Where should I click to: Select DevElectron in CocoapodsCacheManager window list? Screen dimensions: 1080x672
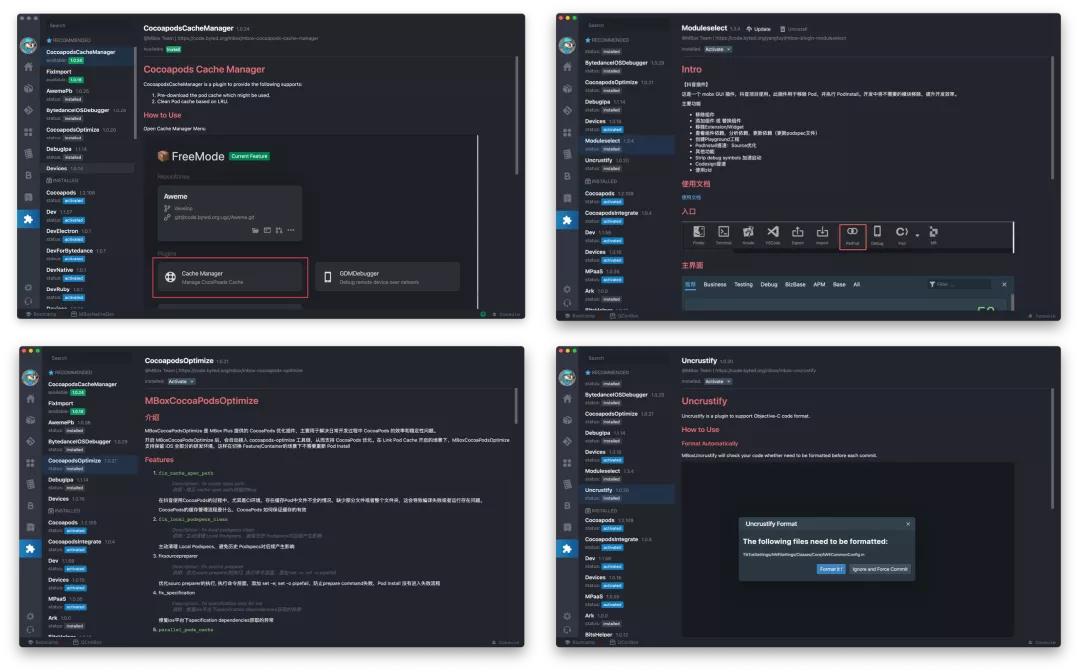point(89,235)
